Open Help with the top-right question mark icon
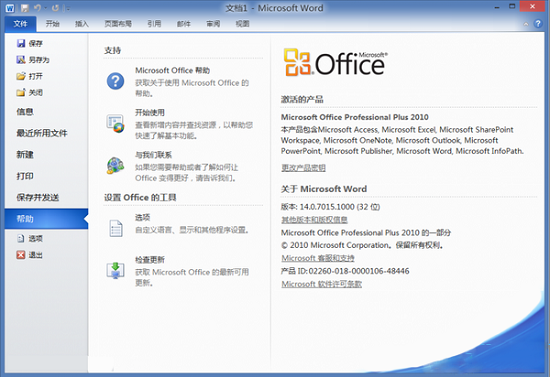 [x=538, y=23]
